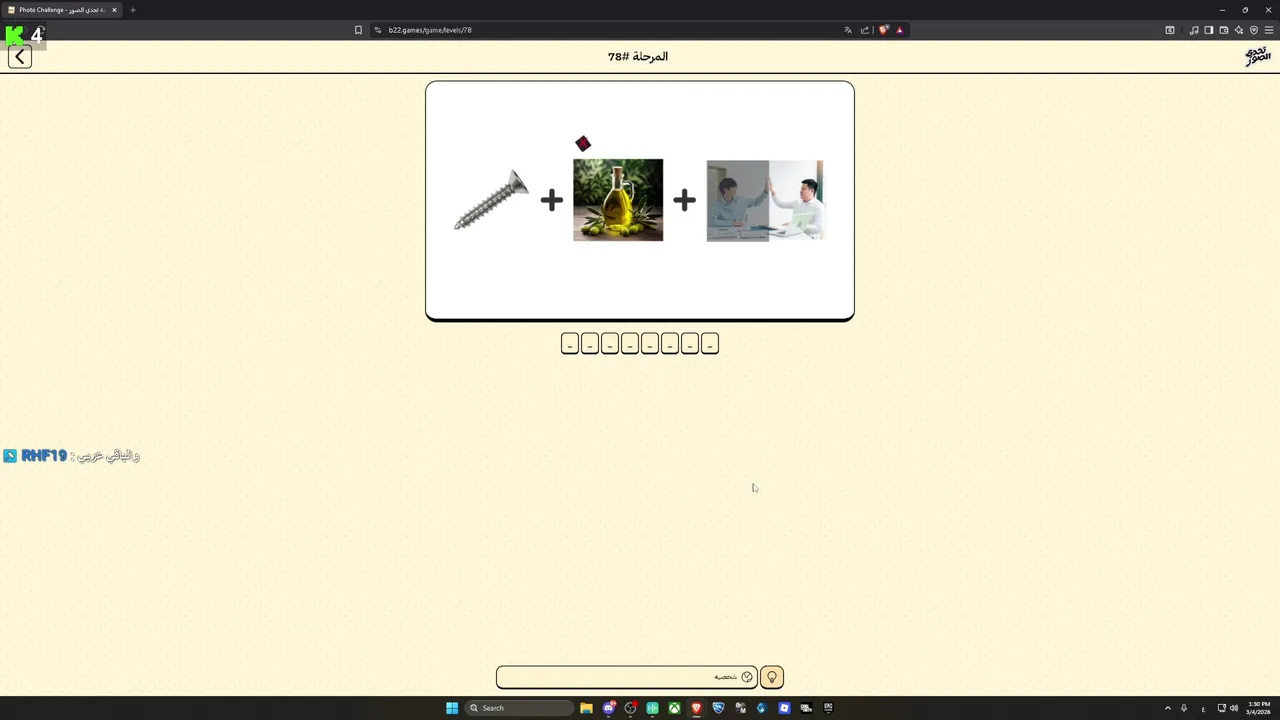Click the olive oil bottle image
Image resolution: width=1280 pixels, height=720 pixels.
pyautogui.click(x=618, y=200)
